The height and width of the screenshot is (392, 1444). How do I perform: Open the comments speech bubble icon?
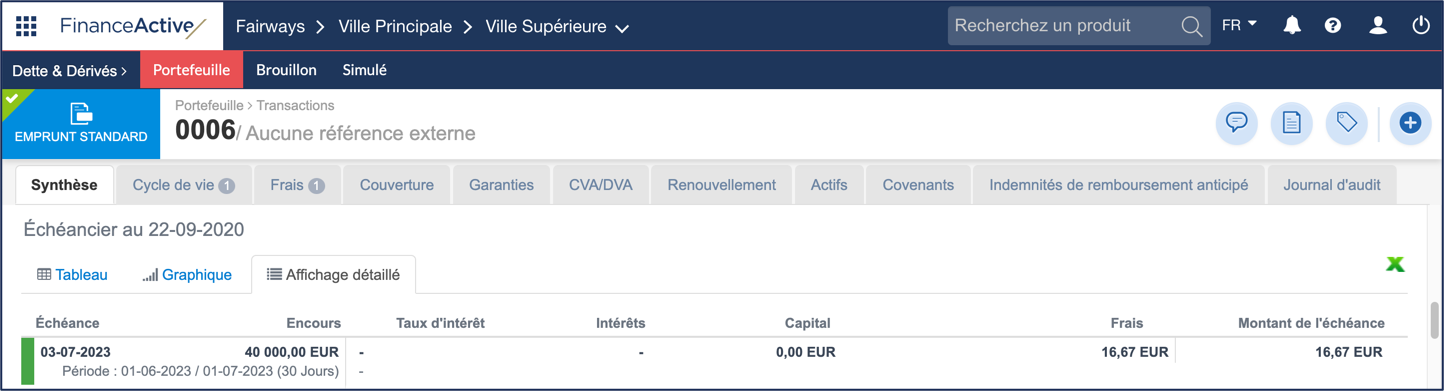pos(1236,123)
